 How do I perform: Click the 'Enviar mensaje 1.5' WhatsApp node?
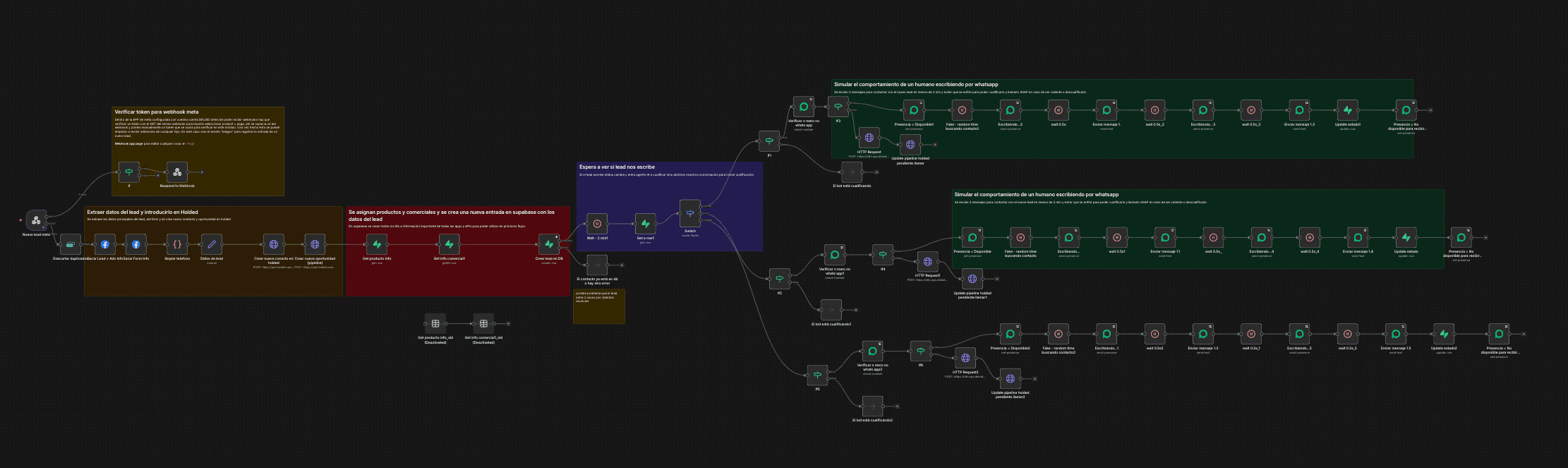[x=1396, y=334]
